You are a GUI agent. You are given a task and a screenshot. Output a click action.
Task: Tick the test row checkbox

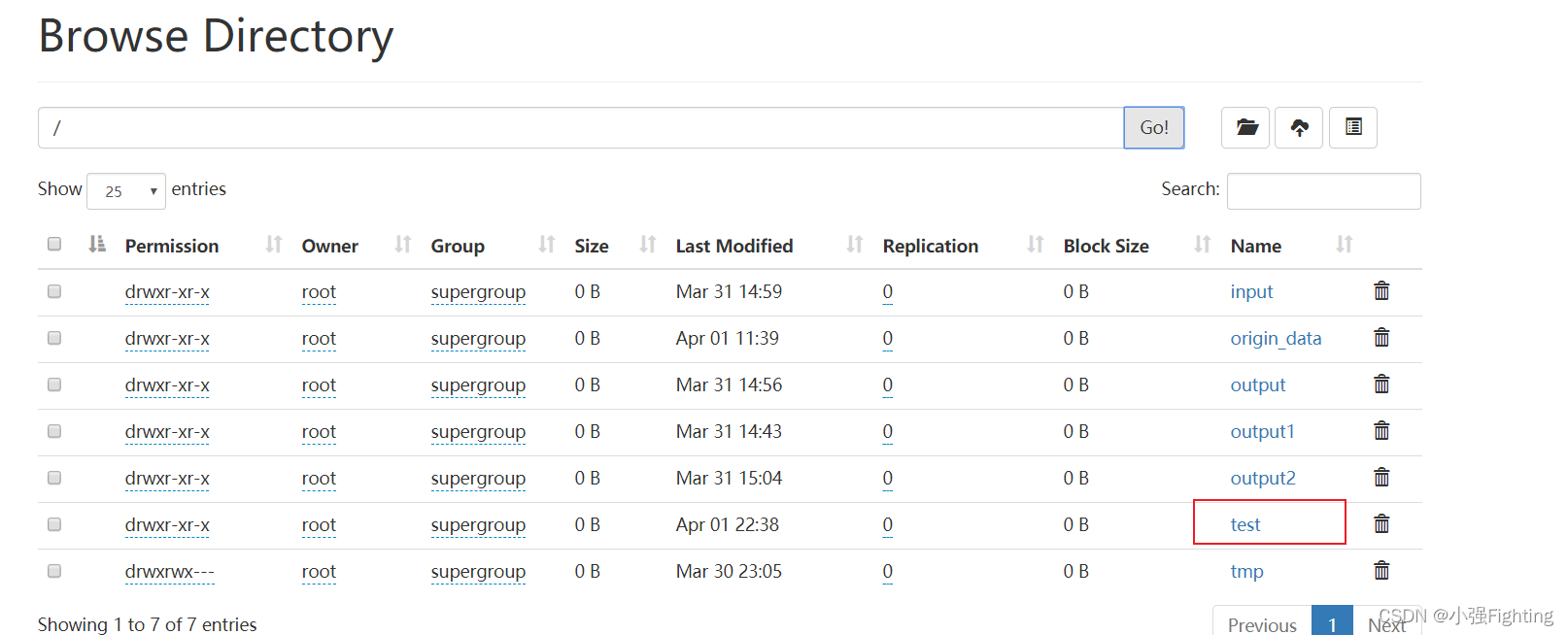click(54, 524)
